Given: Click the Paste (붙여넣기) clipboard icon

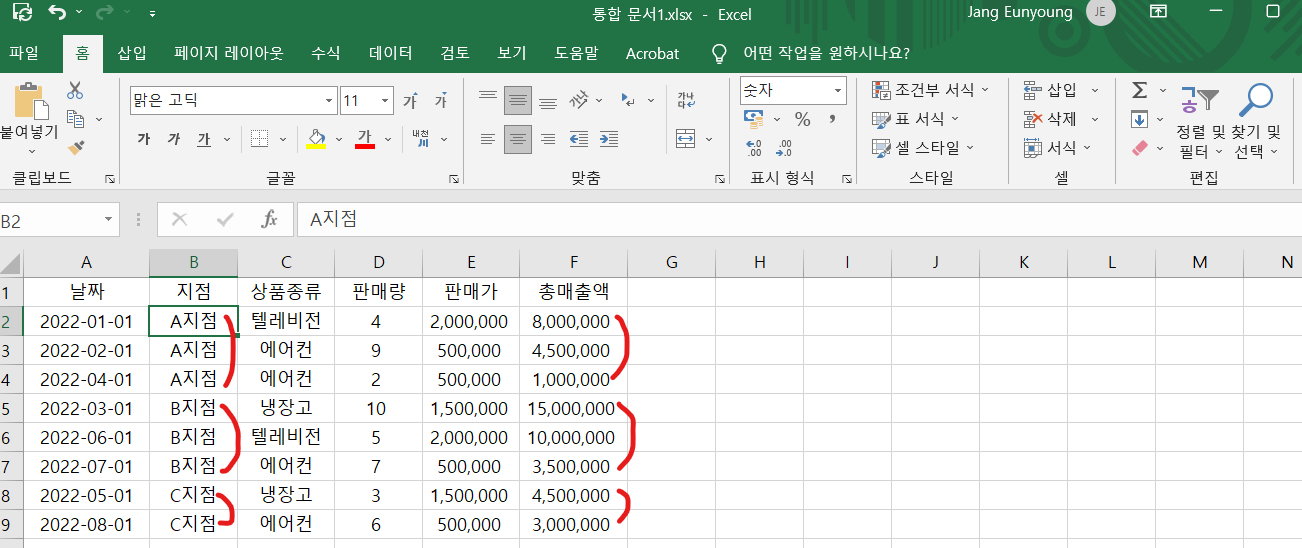Looking at the screenshot, I should (x=30, y=102).
